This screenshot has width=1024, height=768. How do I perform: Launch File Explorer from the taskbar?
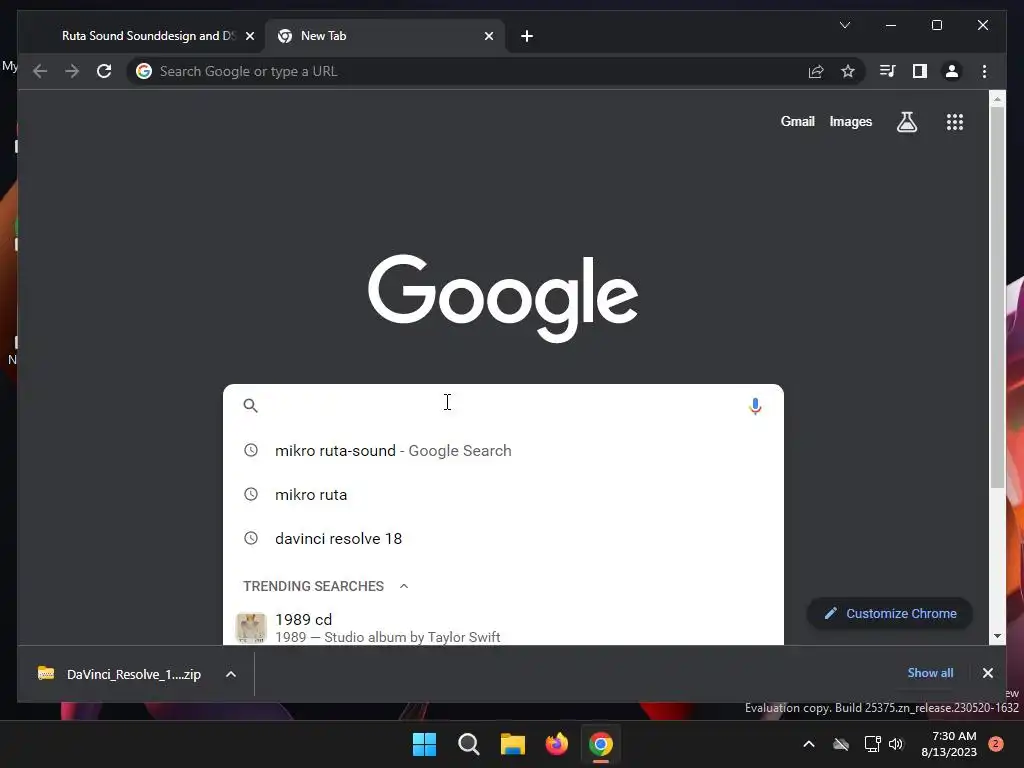(x=513, y=744)
